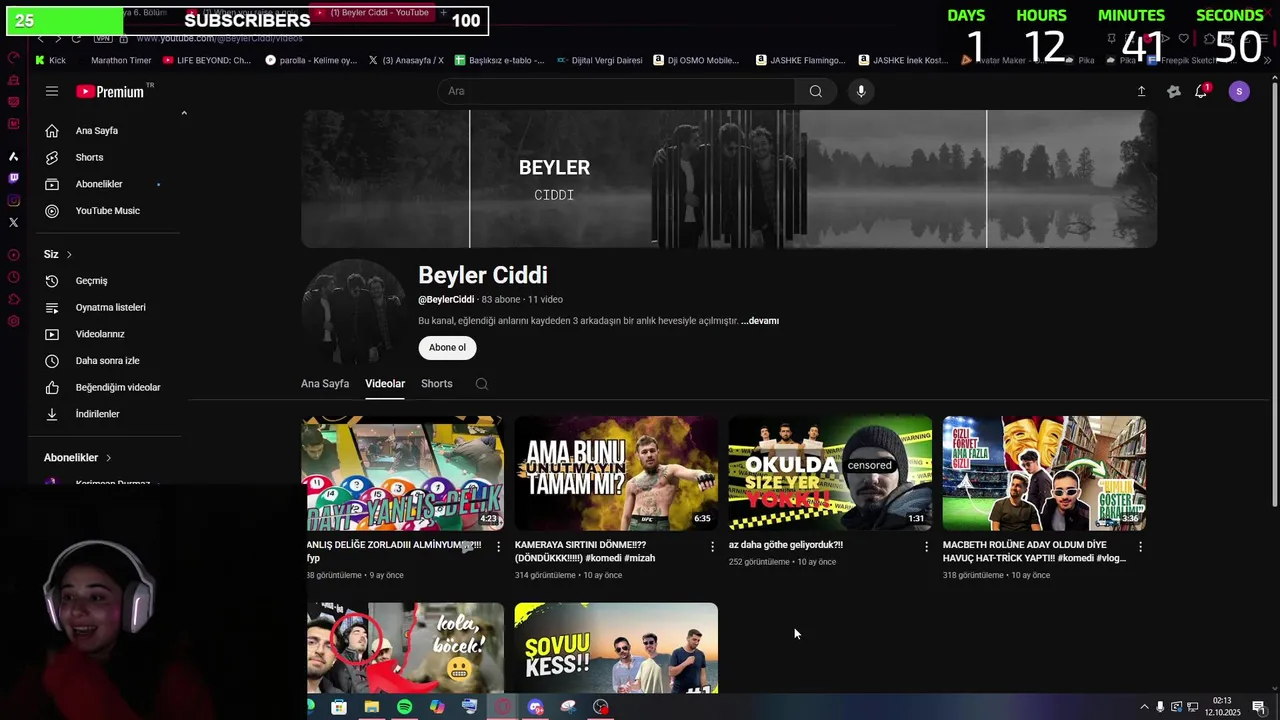Search within channel magnifier icon
The width and height of the screenshot is (1280, 720).
[x=482, y=384]
